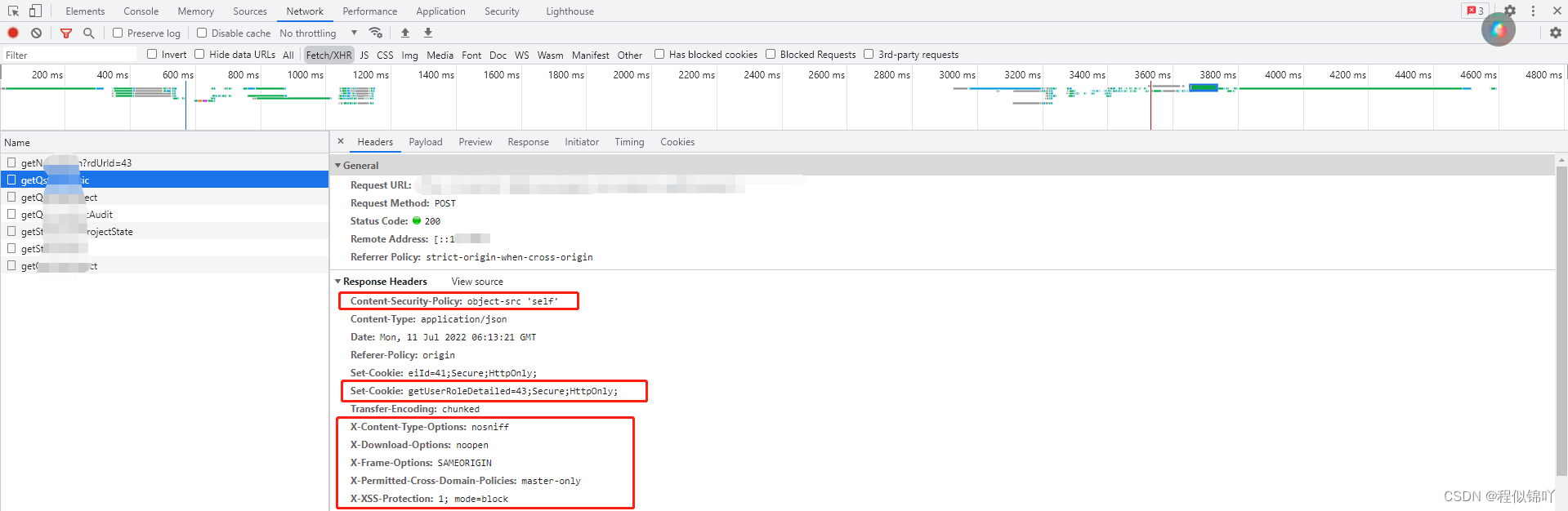1568x511 pixels.
Task: Click the X-Frame-Options SAMEORIGIN header
Action: [x=421, y=462]
